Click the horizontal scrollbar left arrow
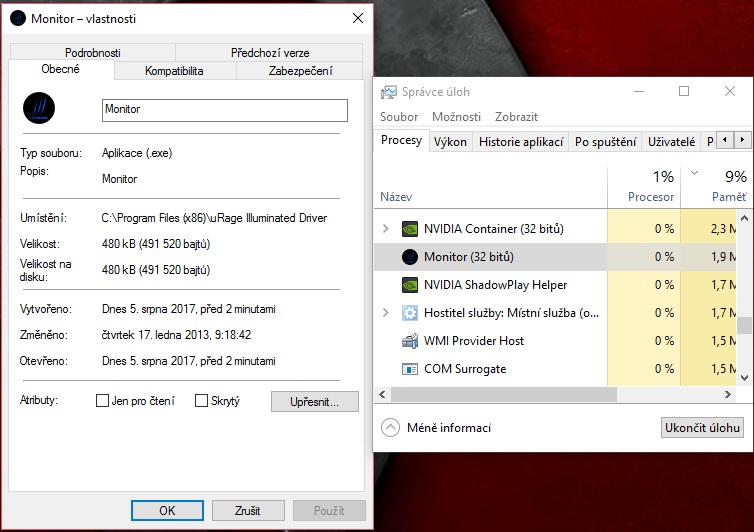Viewport: 754px width, 532px height. (383, 395)
